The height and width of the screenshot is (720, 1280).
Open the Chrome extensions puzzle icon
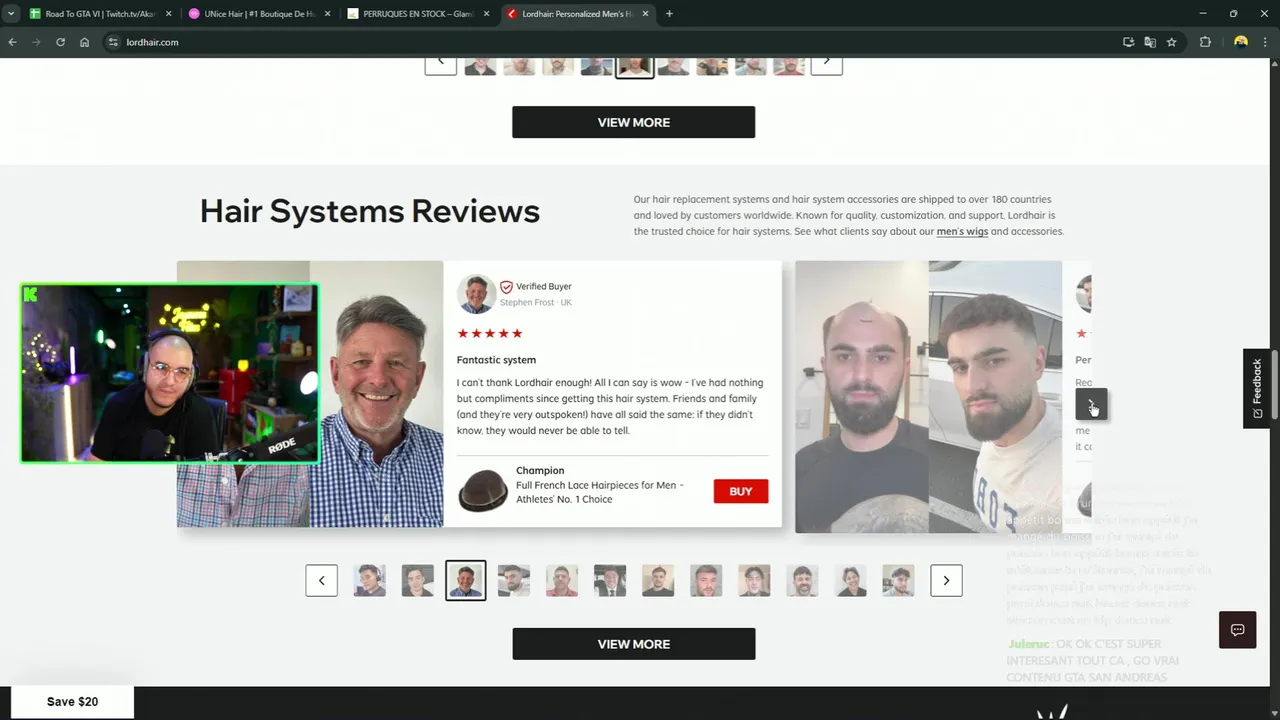pyautogui.click(x=1205, y=42)
